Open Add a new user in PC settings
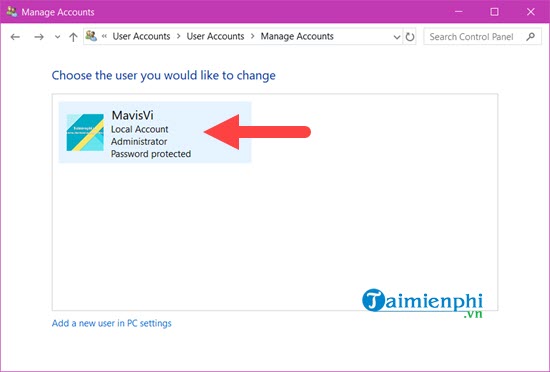Image resolution: width=550 pixels, height=372 pixels. coord(112,323)
